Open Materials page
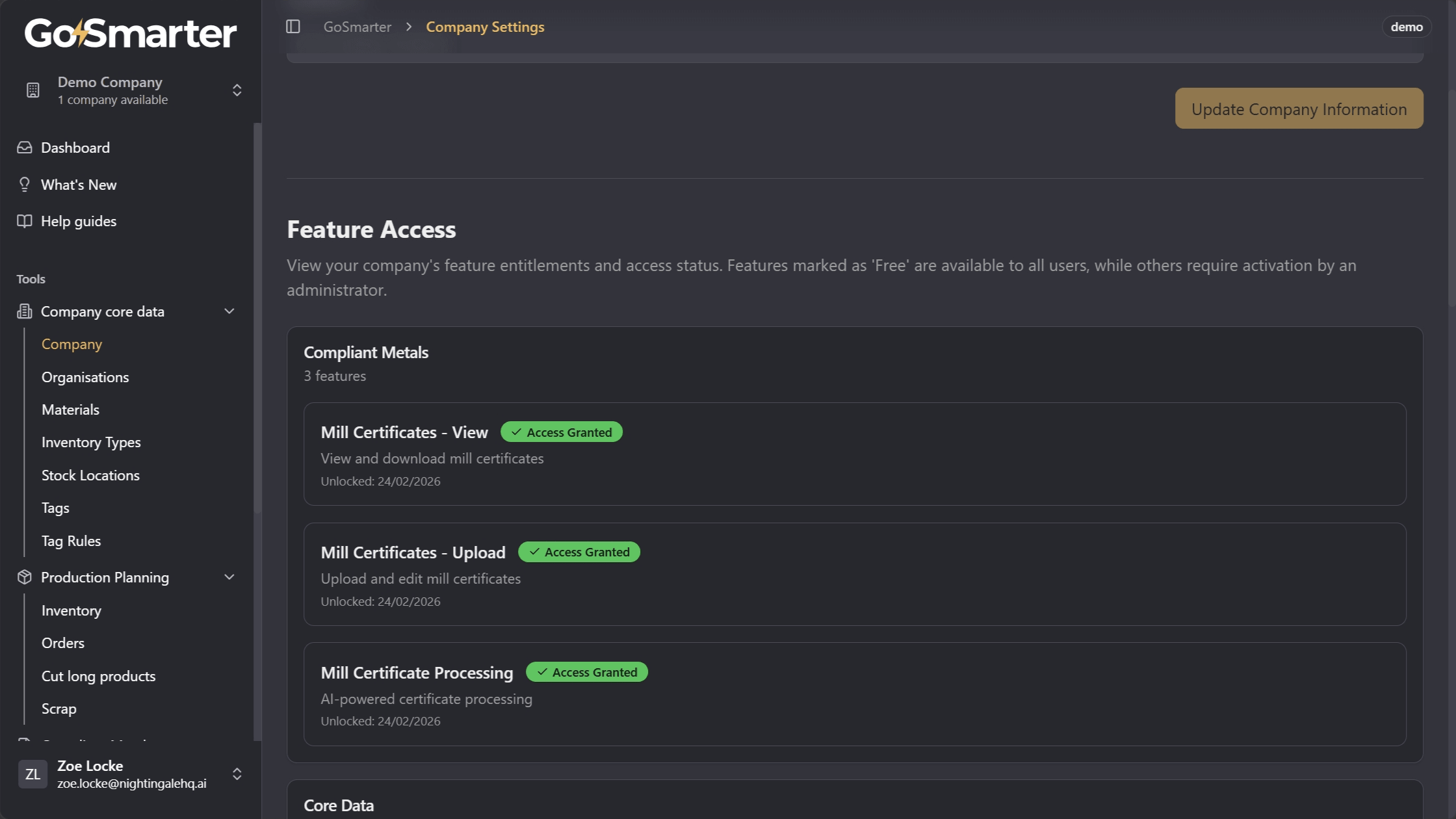 point(70,409)
